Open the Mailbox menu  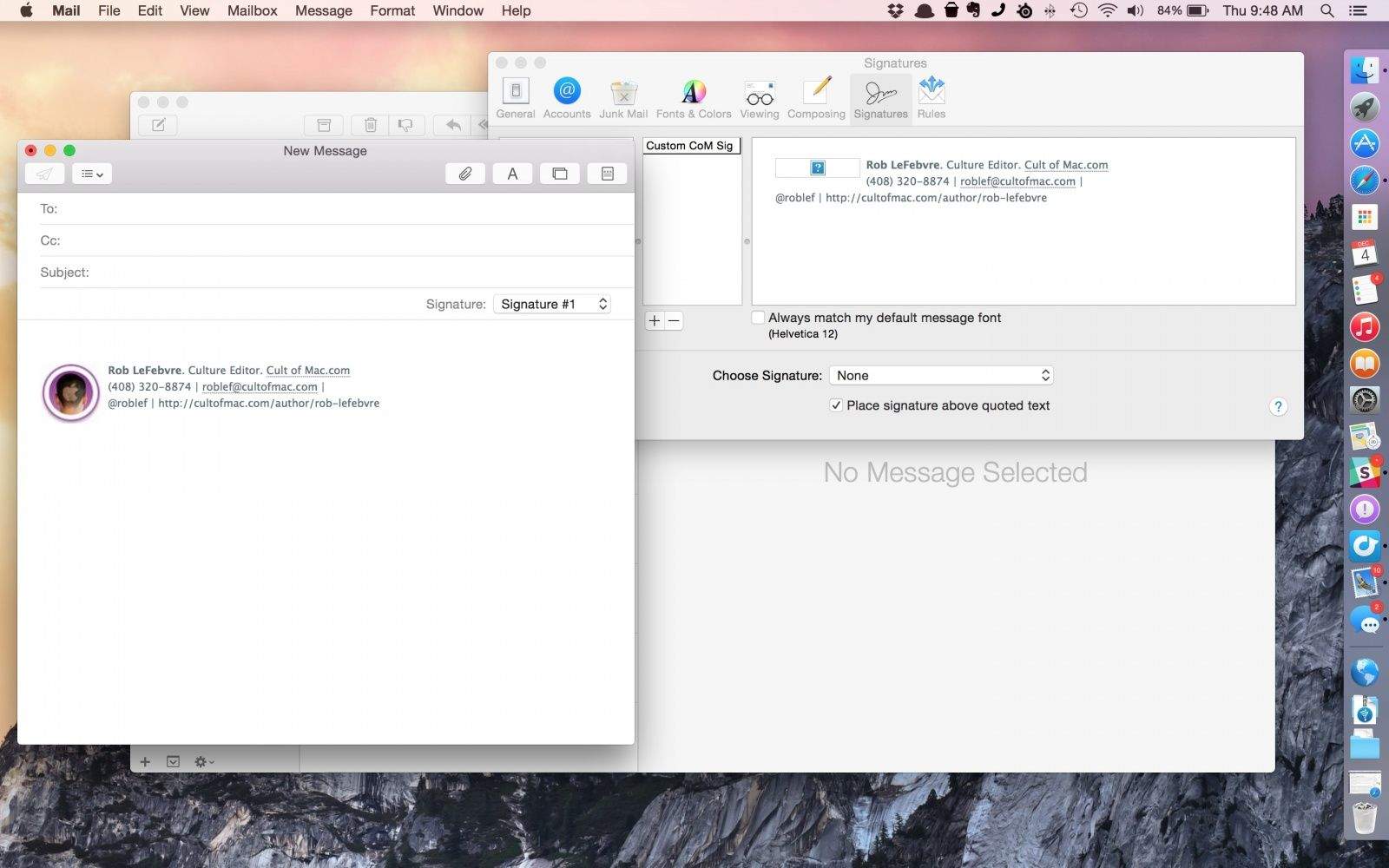[x=252, y=10]
